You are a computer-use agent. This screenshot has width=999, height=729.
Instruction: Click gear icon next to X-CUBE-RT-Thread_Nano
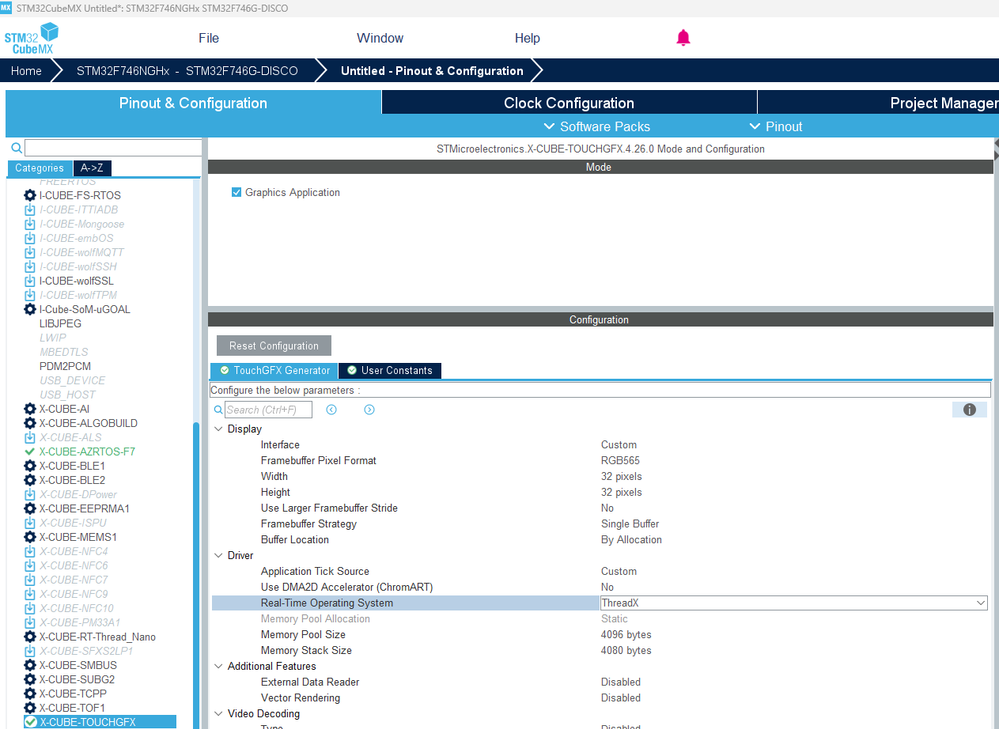[x=30, y=637]
